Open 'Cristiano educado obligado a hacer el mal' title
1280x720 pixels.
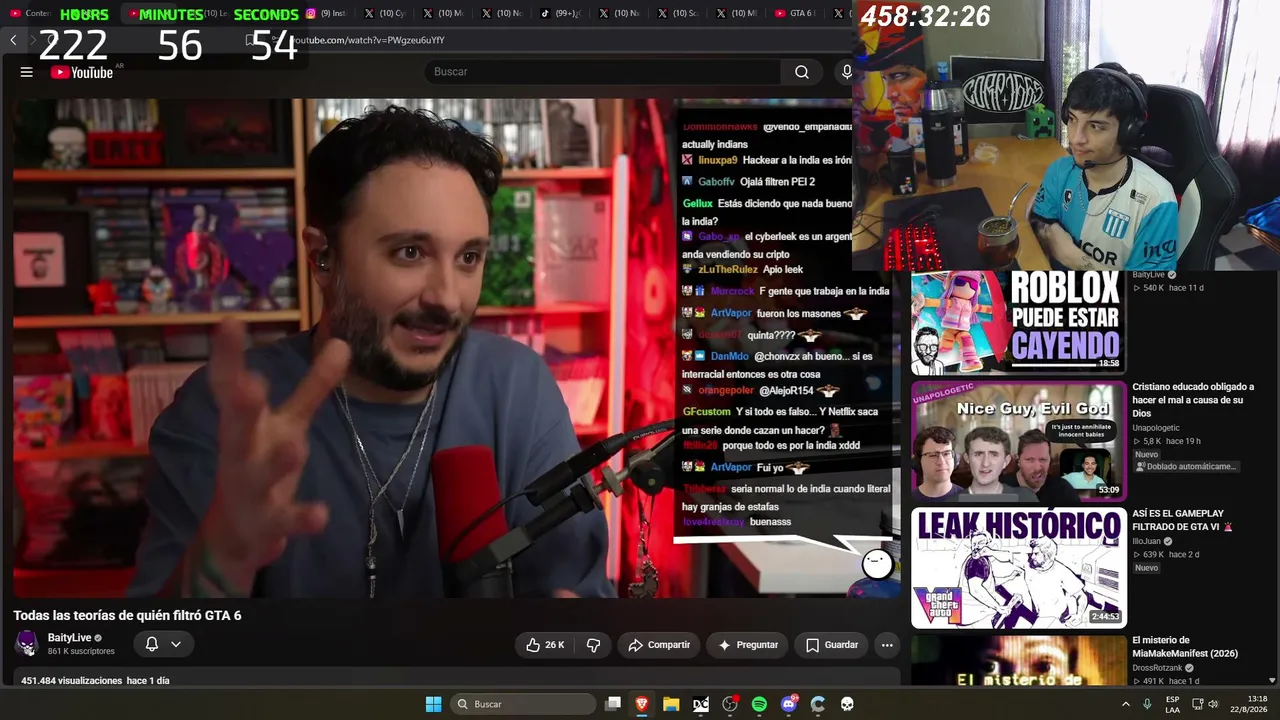click(x=1193, y=400)
